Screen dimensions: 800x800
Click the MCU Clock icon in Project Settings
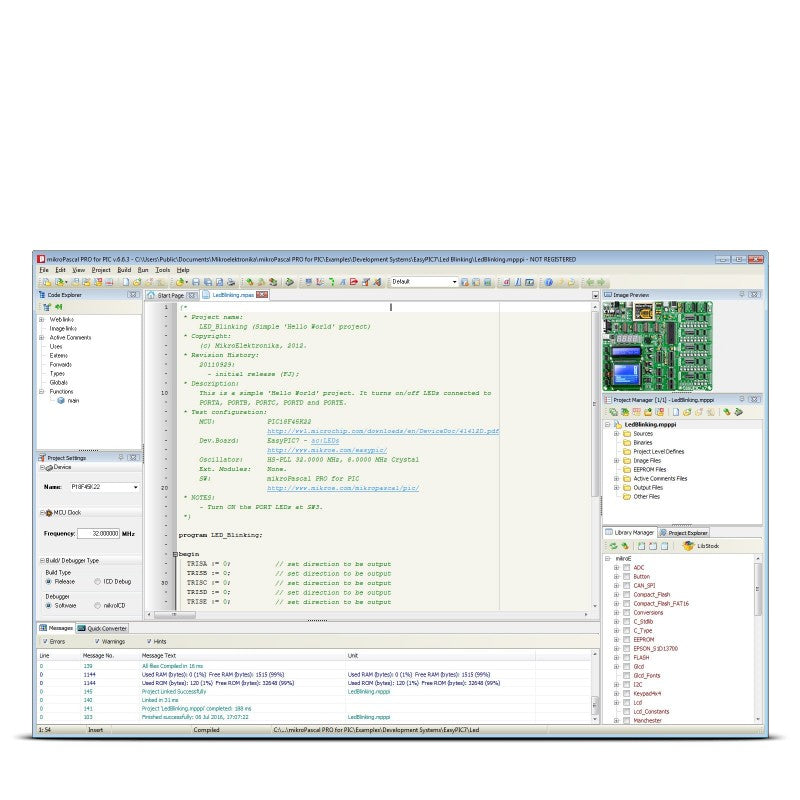[x=51, y=513]
